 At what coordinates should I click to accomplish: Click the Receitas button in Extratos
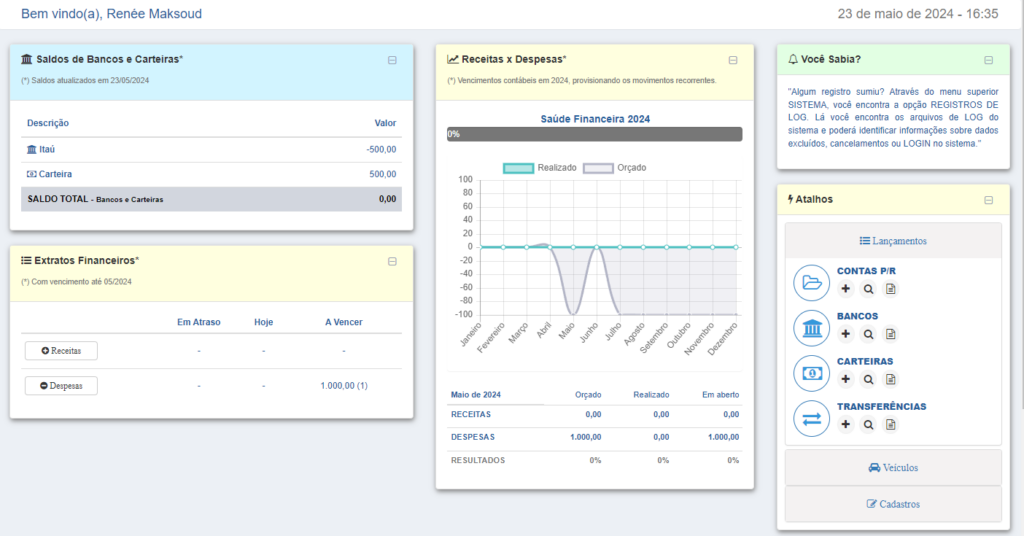click(x=61, y=351)
